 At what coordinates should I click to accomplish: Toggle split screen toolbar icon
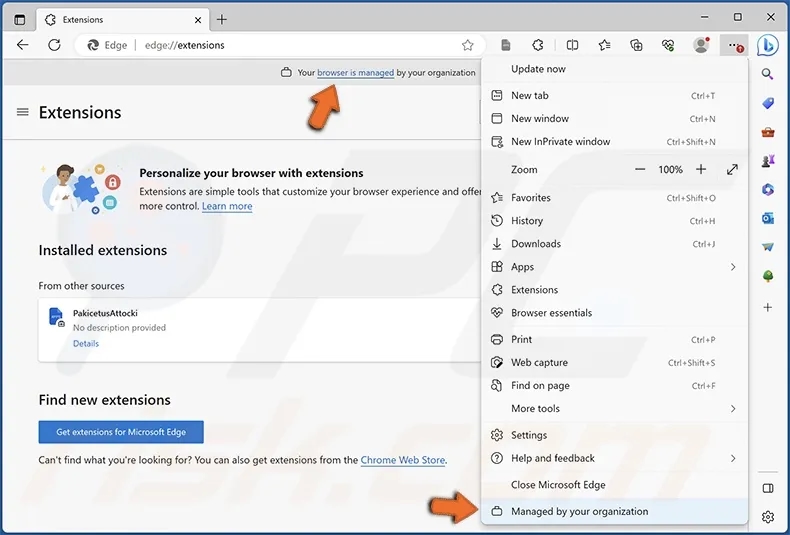click(572, 45)
